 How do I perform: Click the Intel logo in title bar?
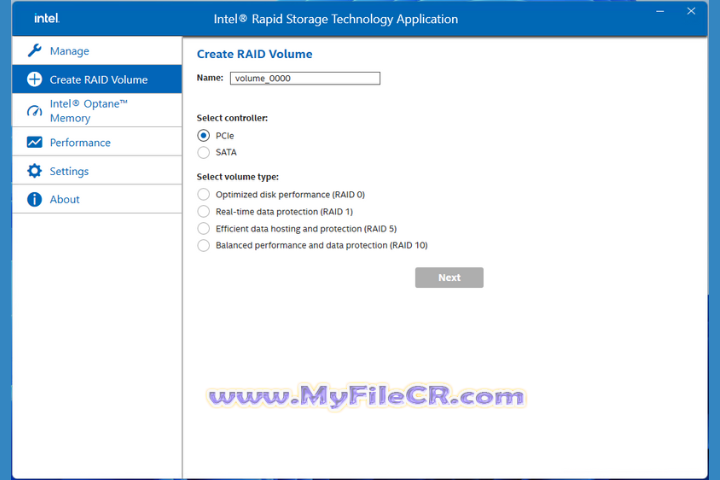(46, 18)
